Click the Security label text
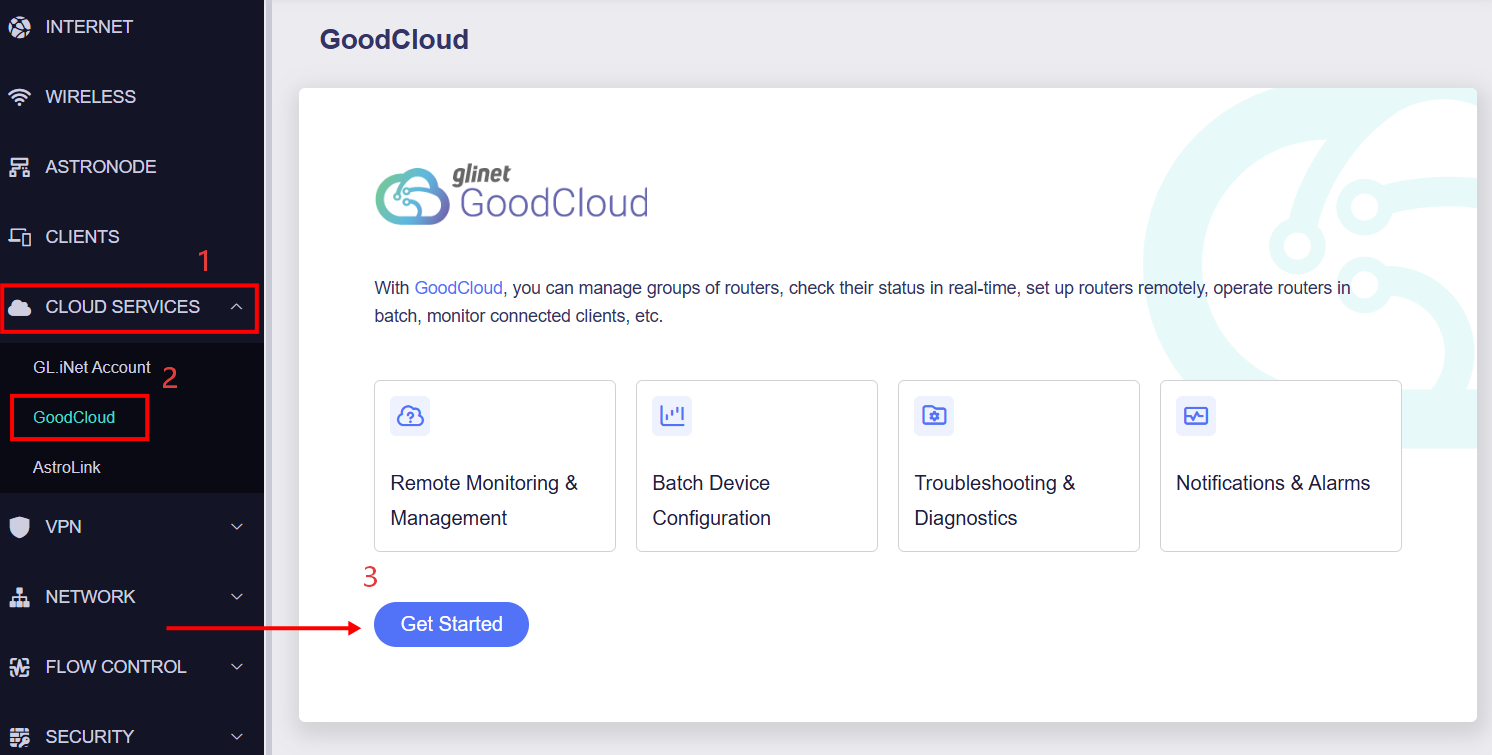The image size is (1492, 755). coord(89,737)
